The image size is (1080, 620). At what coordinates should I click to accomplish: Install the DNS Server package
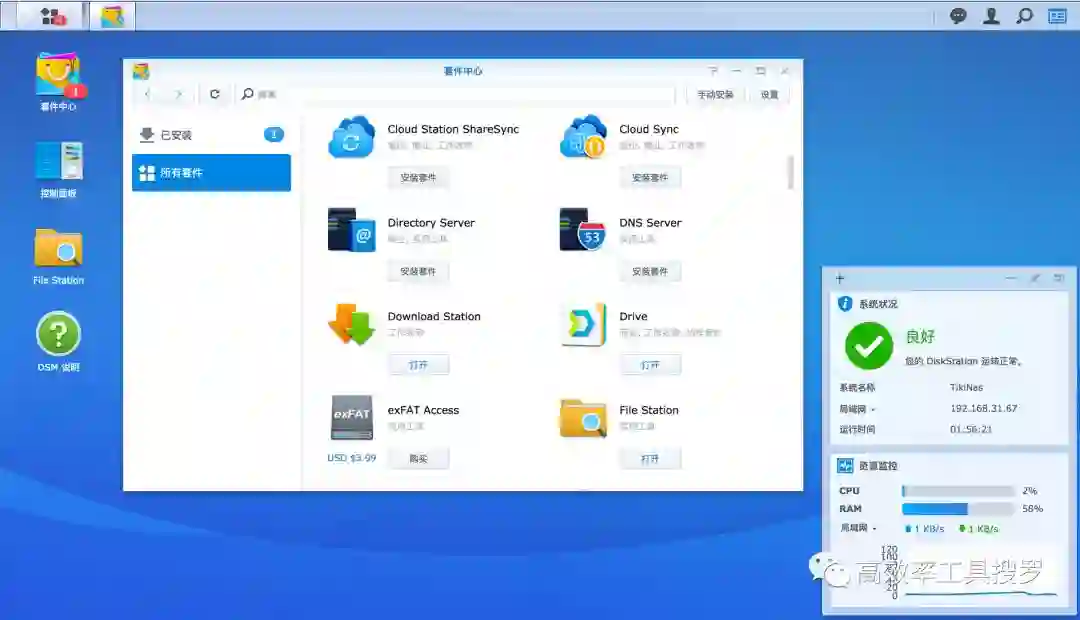(650, 271)
